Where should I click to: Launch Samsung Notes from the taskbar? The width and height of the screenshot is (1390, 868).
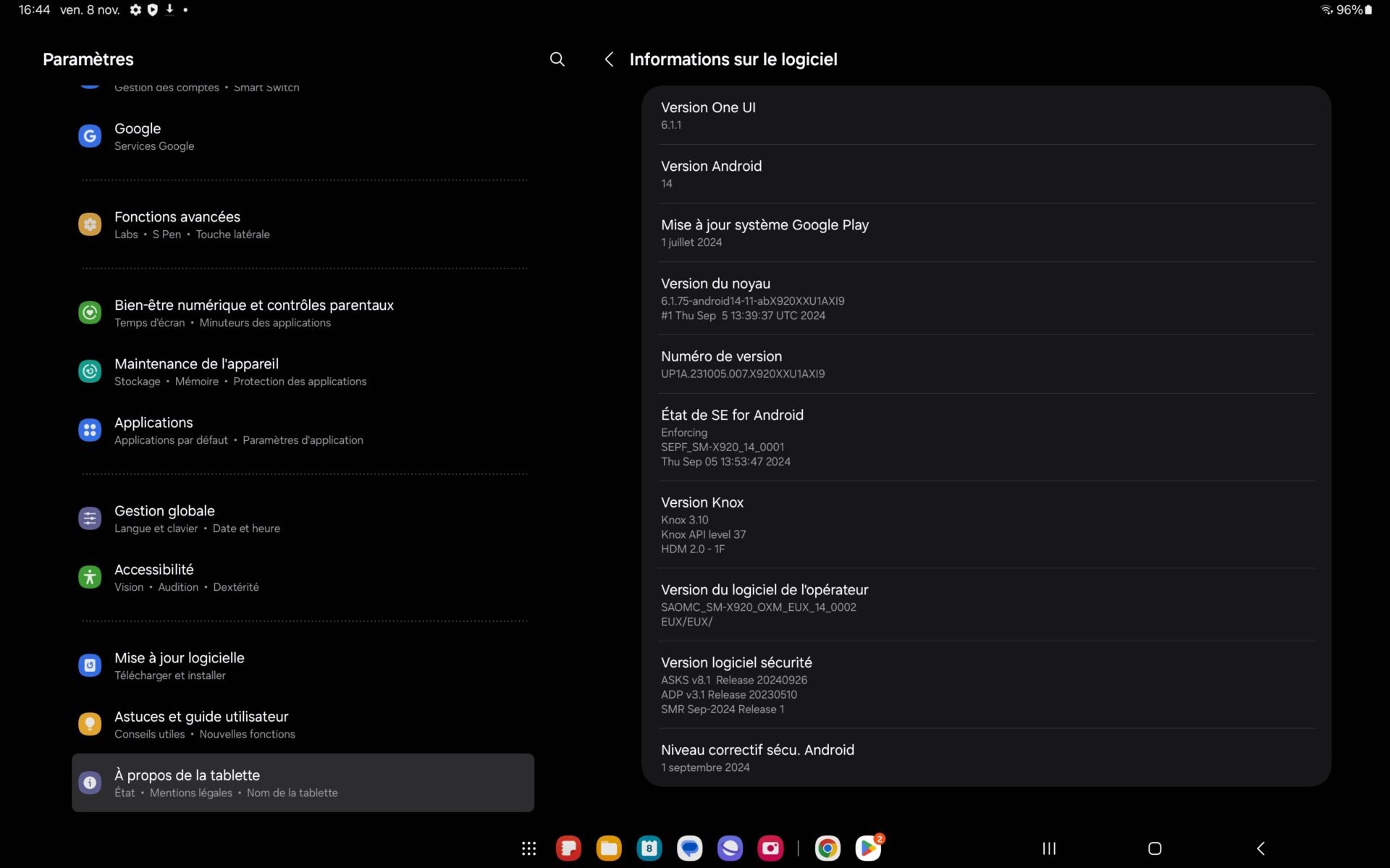[x=568, y=848]
